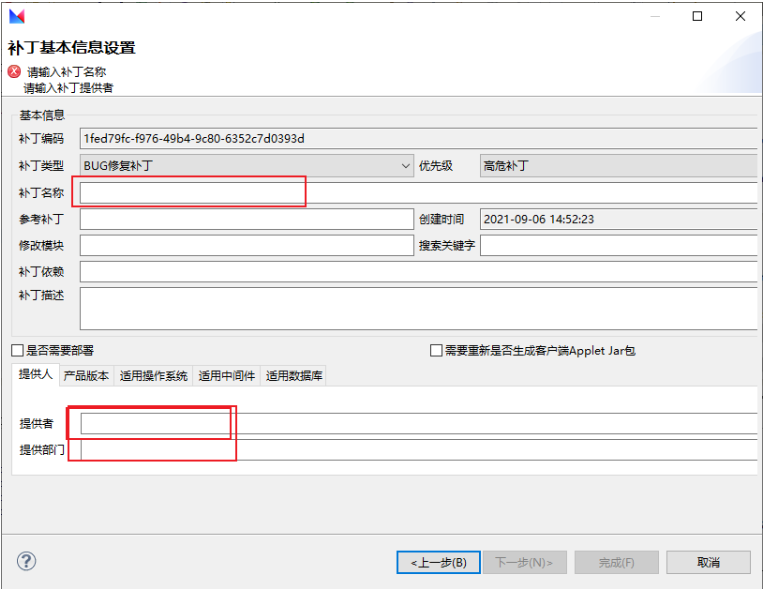Click the red error icon by 请输入补丁名称
Viewport: 763px width, 589px height.
tap(14, 72)
